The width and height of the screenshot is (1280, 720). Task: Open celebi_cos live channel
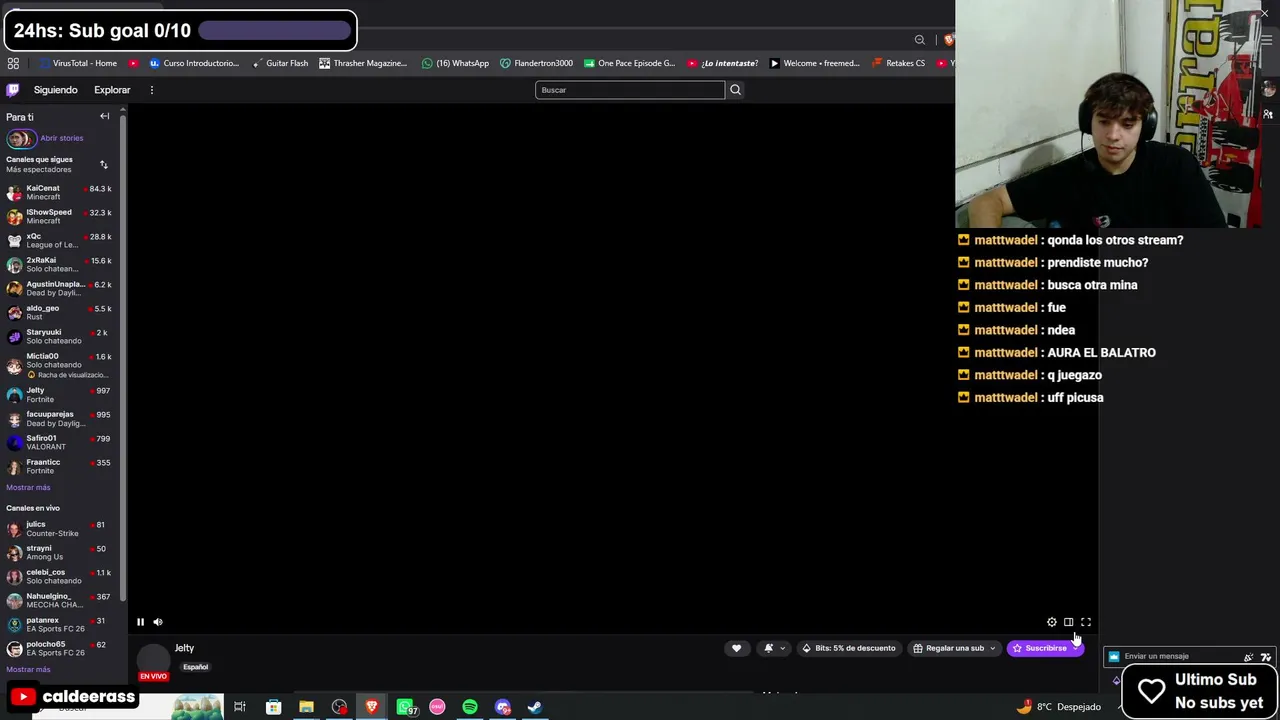pos(60,576)
